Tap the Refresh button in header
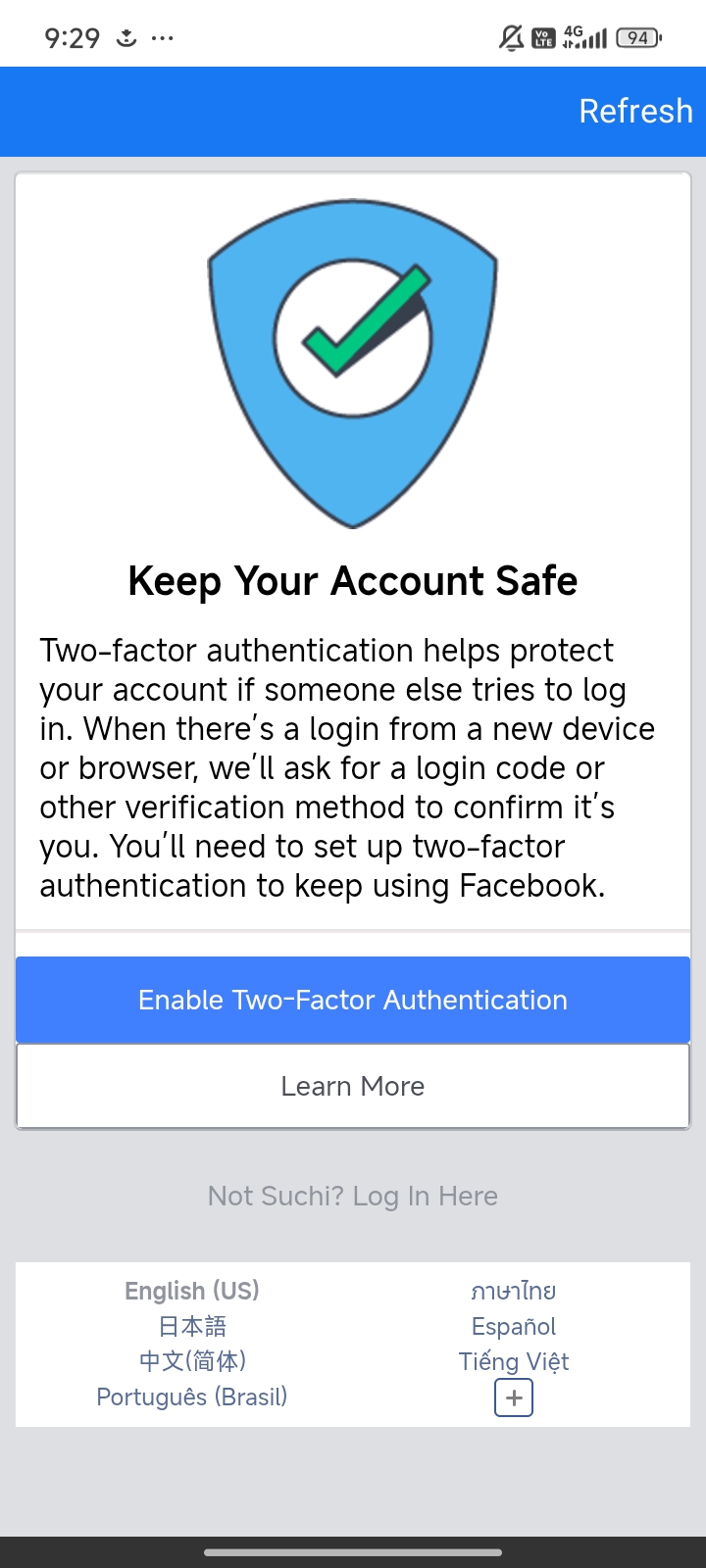This screenshot has height=1568, width=706. pos(635,111)
